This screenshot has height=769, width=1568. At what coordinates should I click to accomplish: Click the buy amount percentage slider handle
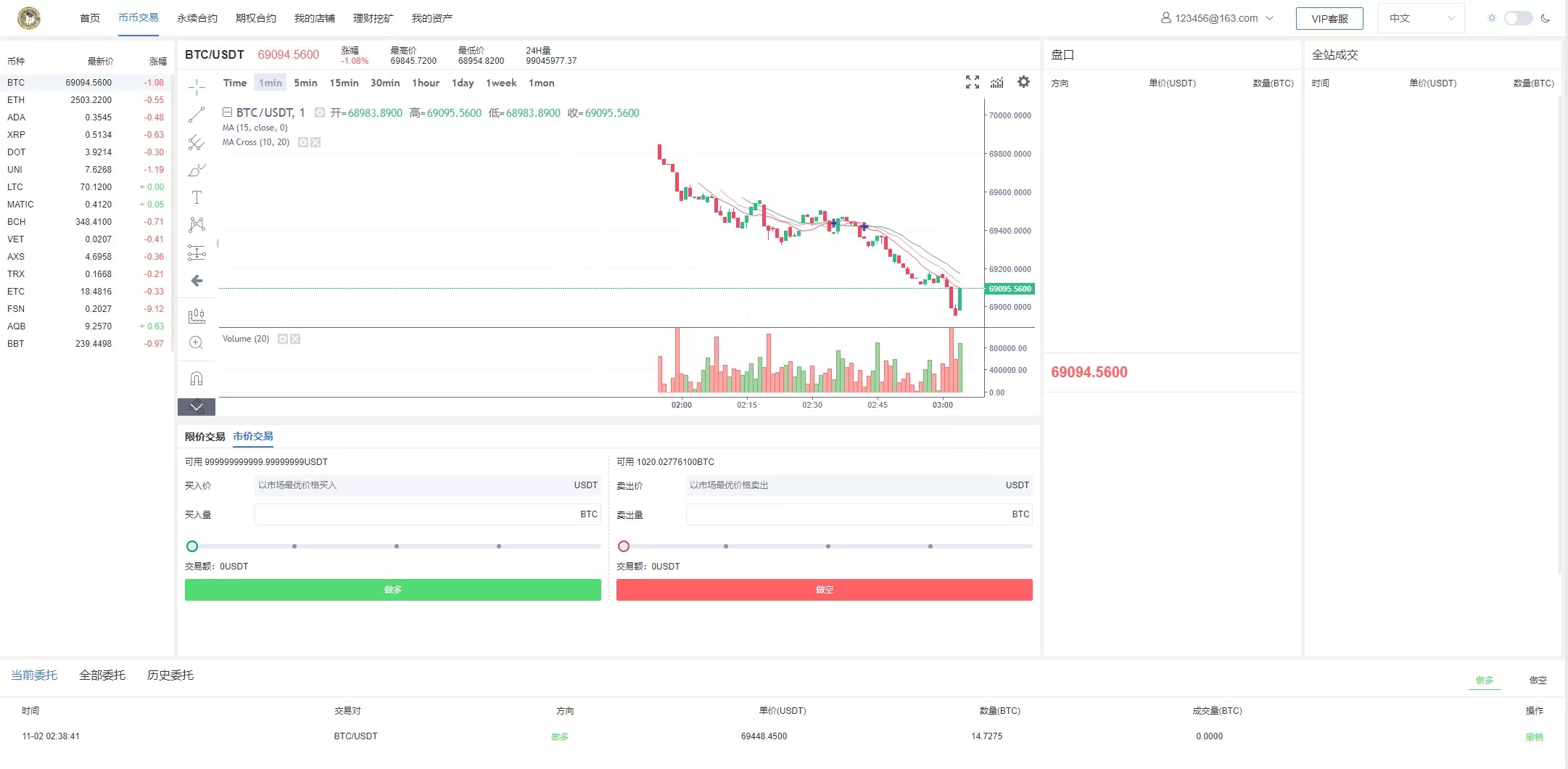[x=192, y=546]
